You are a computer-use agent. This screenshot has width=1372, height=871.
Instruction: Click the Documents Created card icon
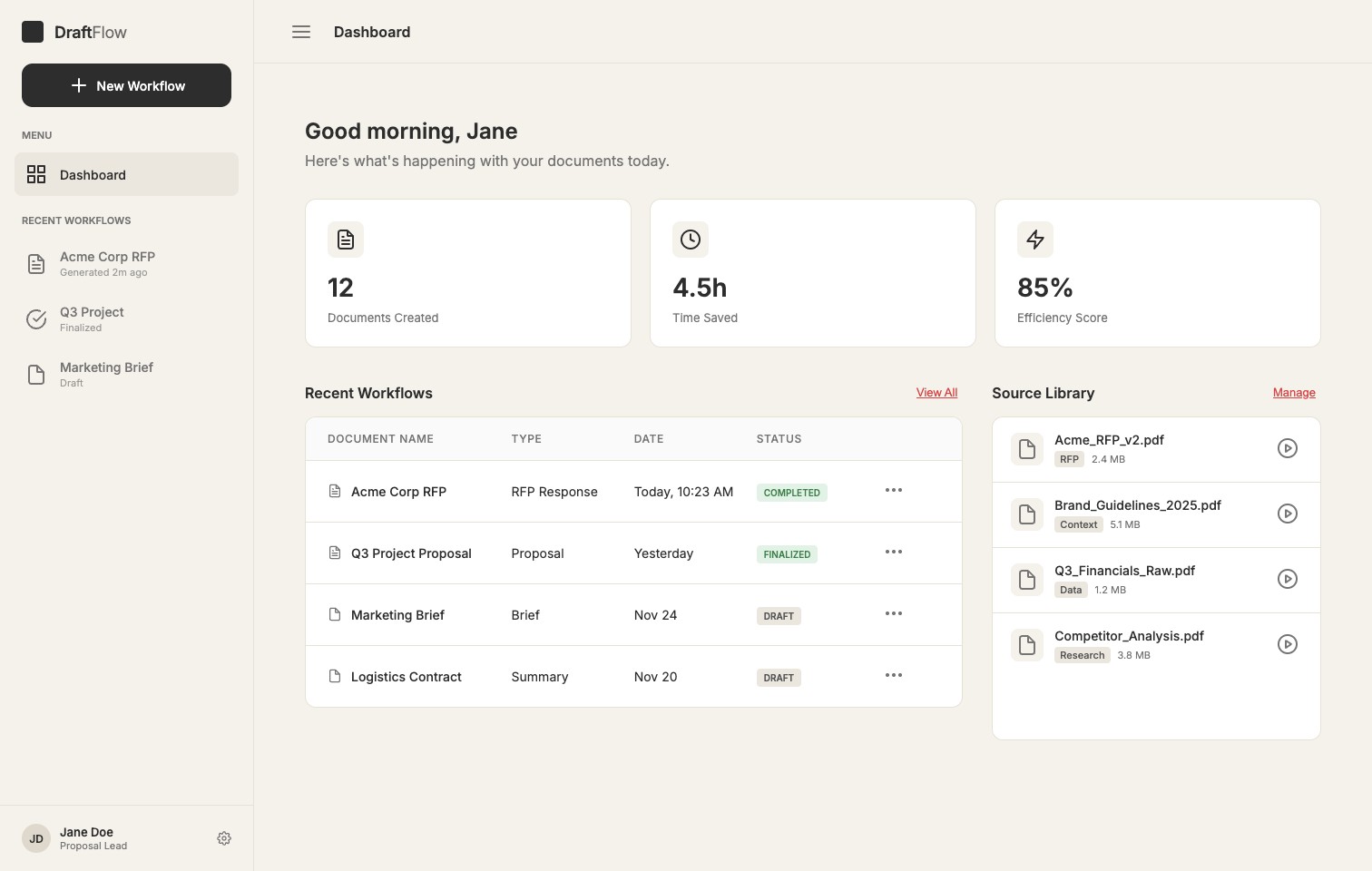(x=346, y=240)
